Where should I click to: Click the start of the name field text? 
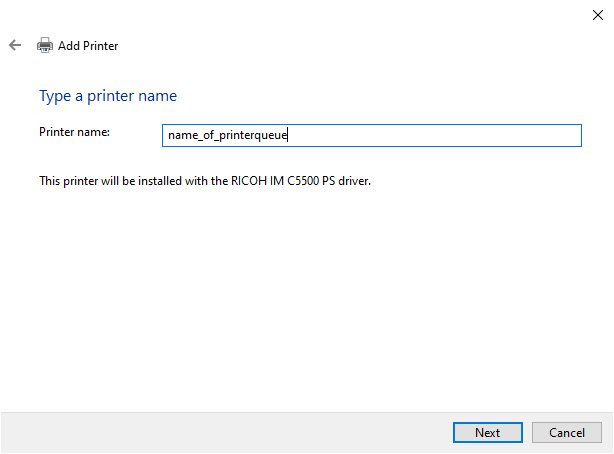click(x=169, y=136)
